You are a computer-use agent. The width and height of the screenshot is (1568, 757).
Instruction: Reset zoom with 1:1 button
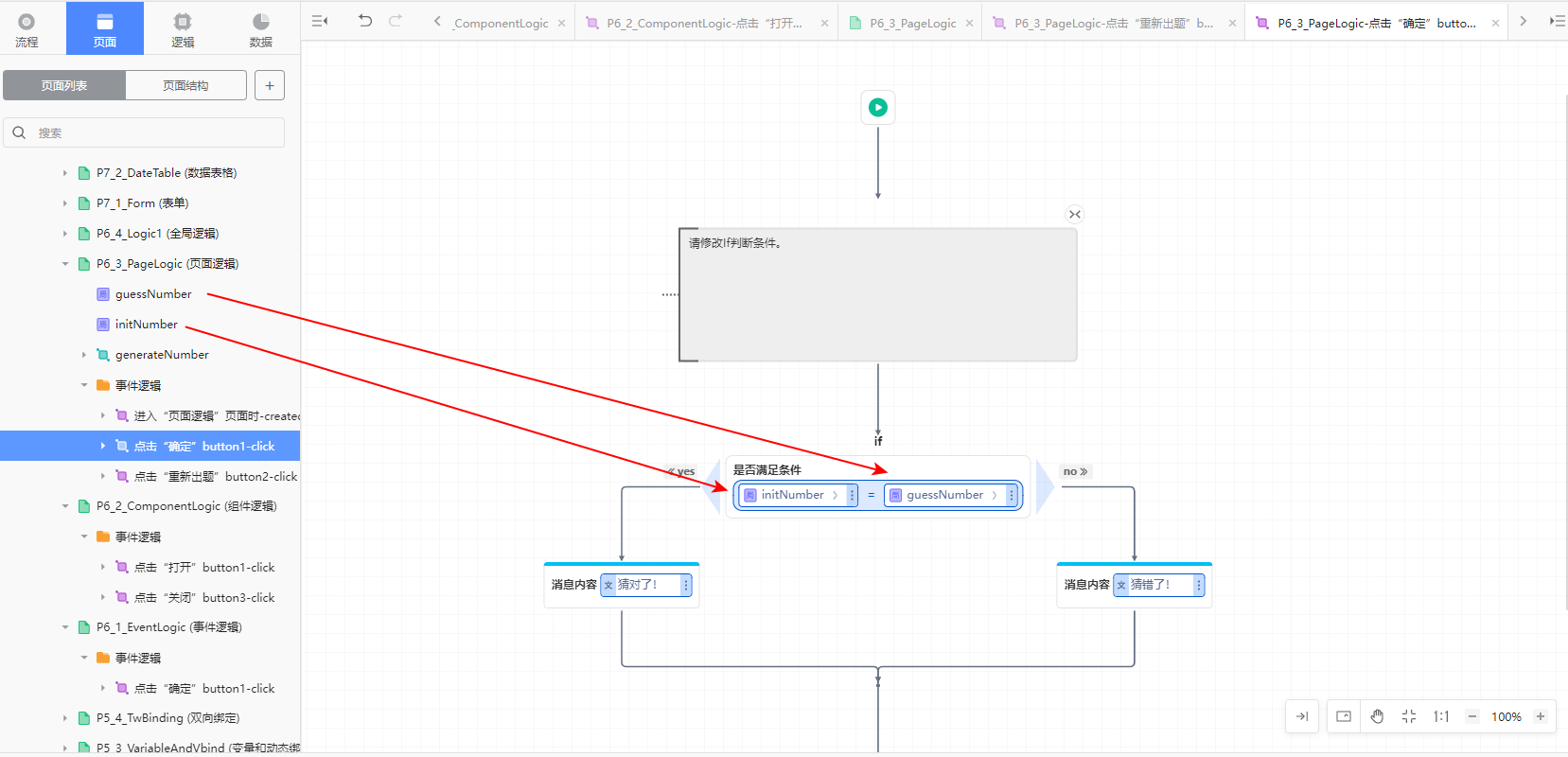[x=1441, y=716]
